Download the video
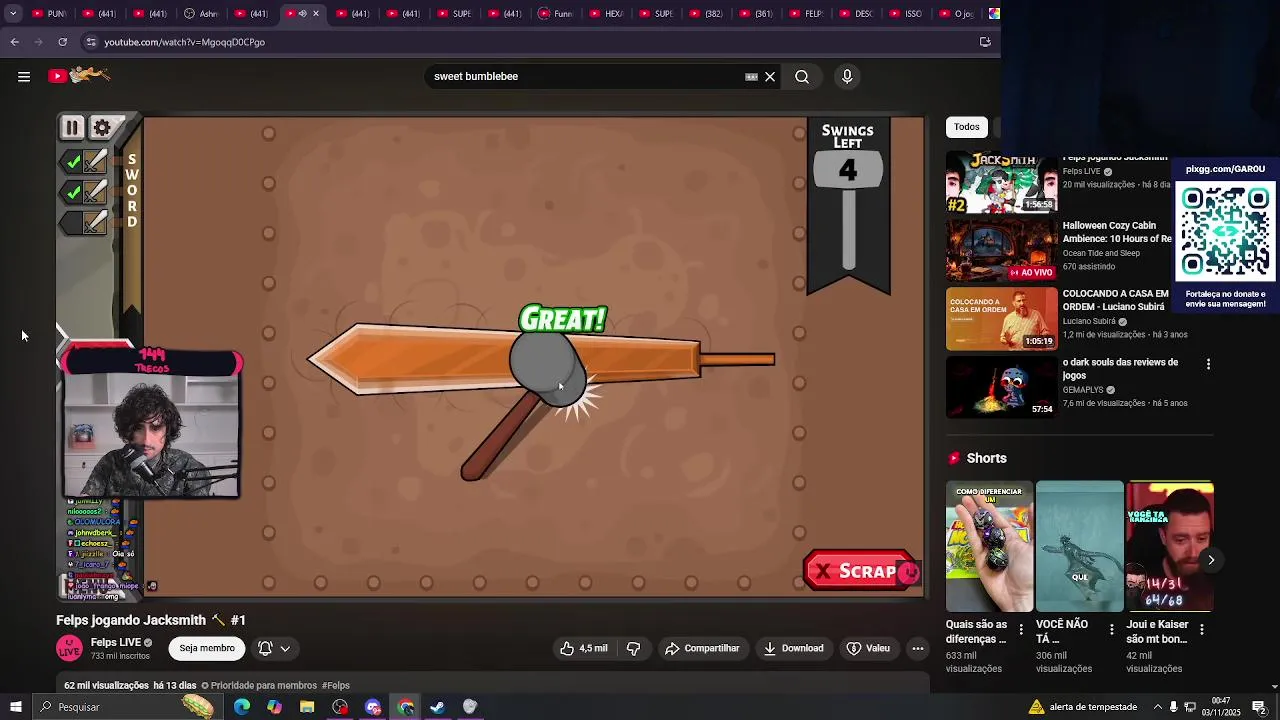The height and width of the screenshot is (720, 1280). tap(793, 648)
